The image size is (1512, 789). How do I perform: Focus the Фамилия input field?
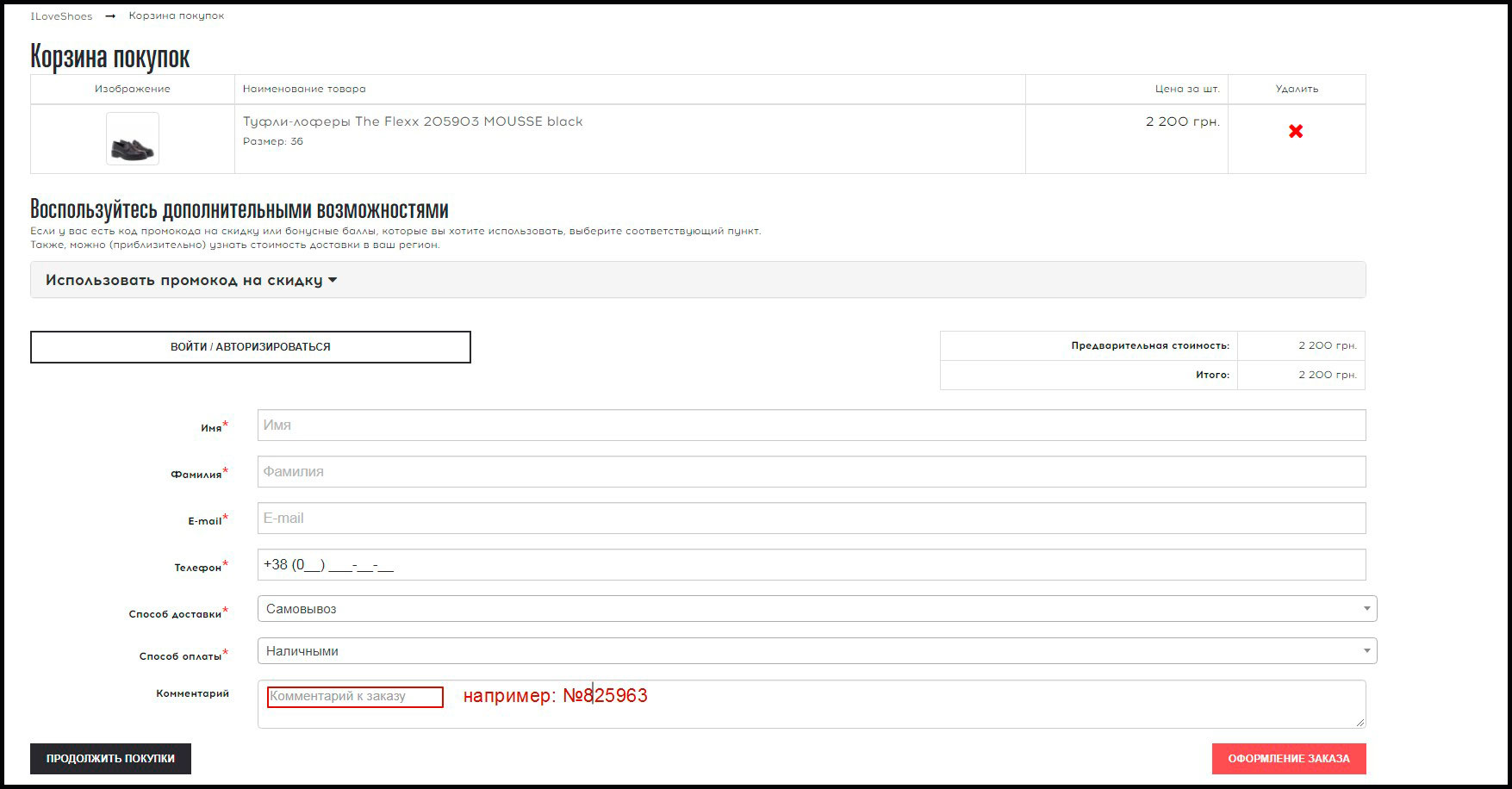[x=812, y=472]
